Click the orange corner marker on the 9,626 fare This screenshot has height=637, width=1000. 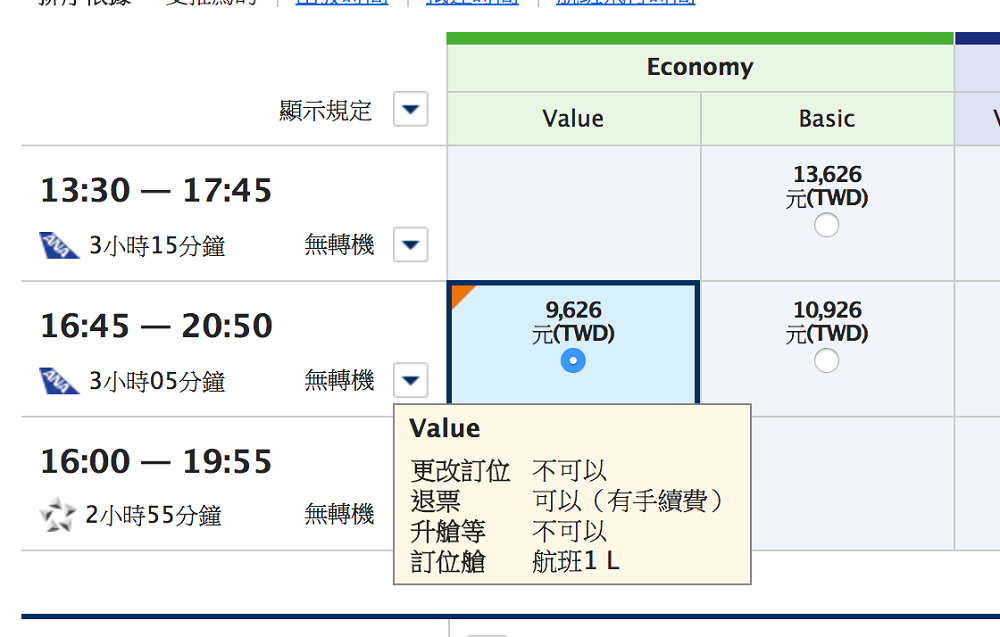[460, 295]
